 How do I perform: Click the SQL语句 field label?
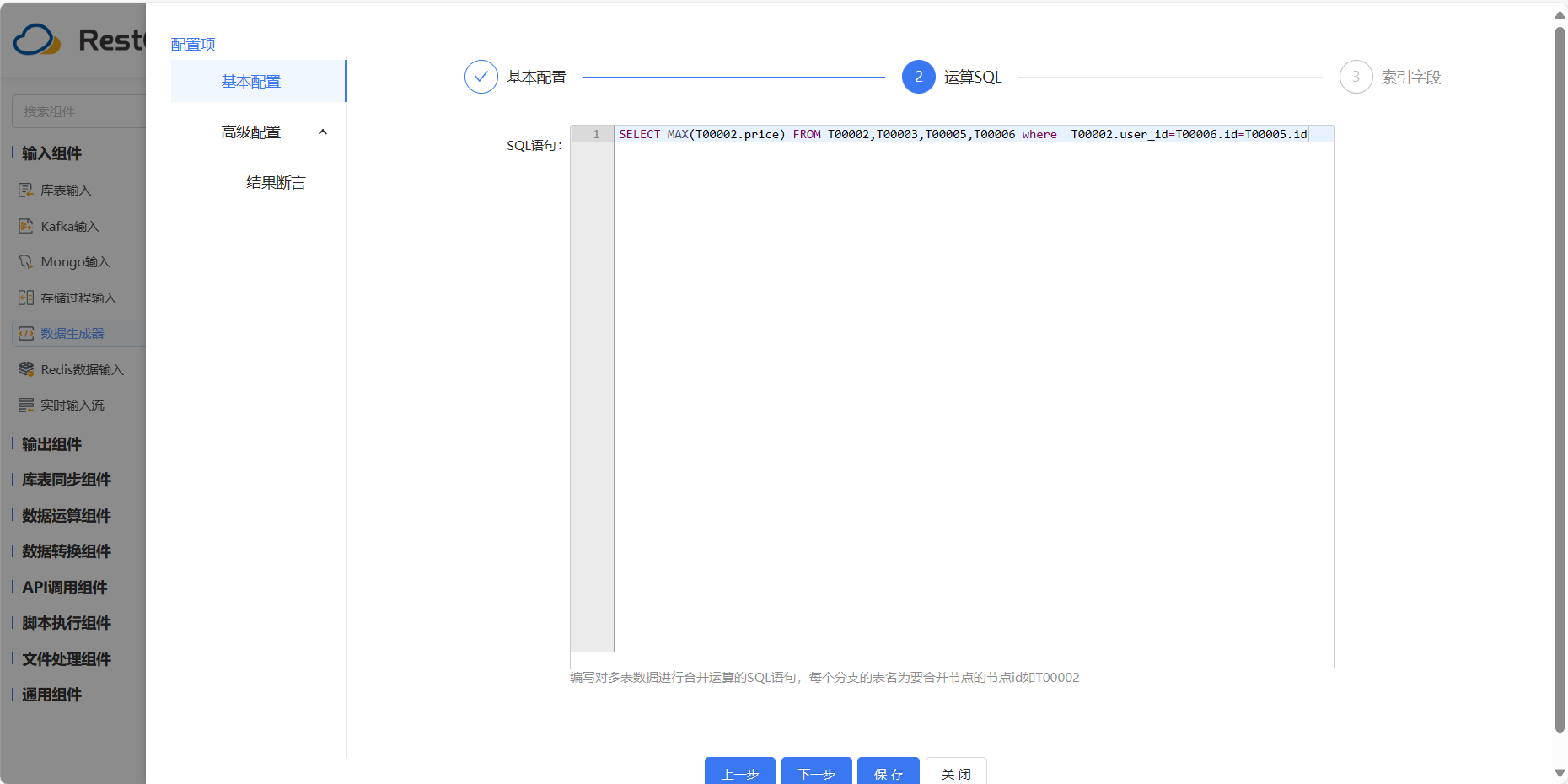click(534, 146)
